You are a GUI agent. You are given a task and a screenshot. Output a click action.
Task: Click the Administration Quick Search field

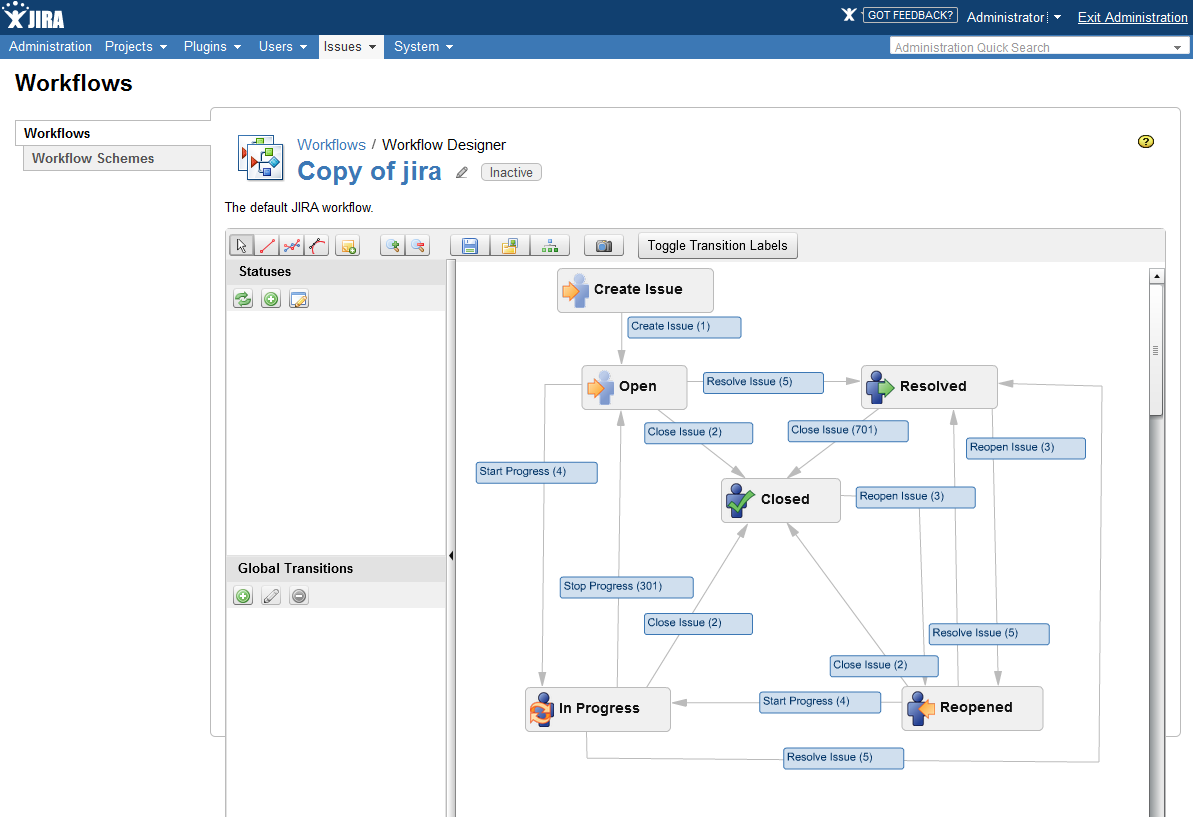pyautogui.click(x=1028, y=47)
